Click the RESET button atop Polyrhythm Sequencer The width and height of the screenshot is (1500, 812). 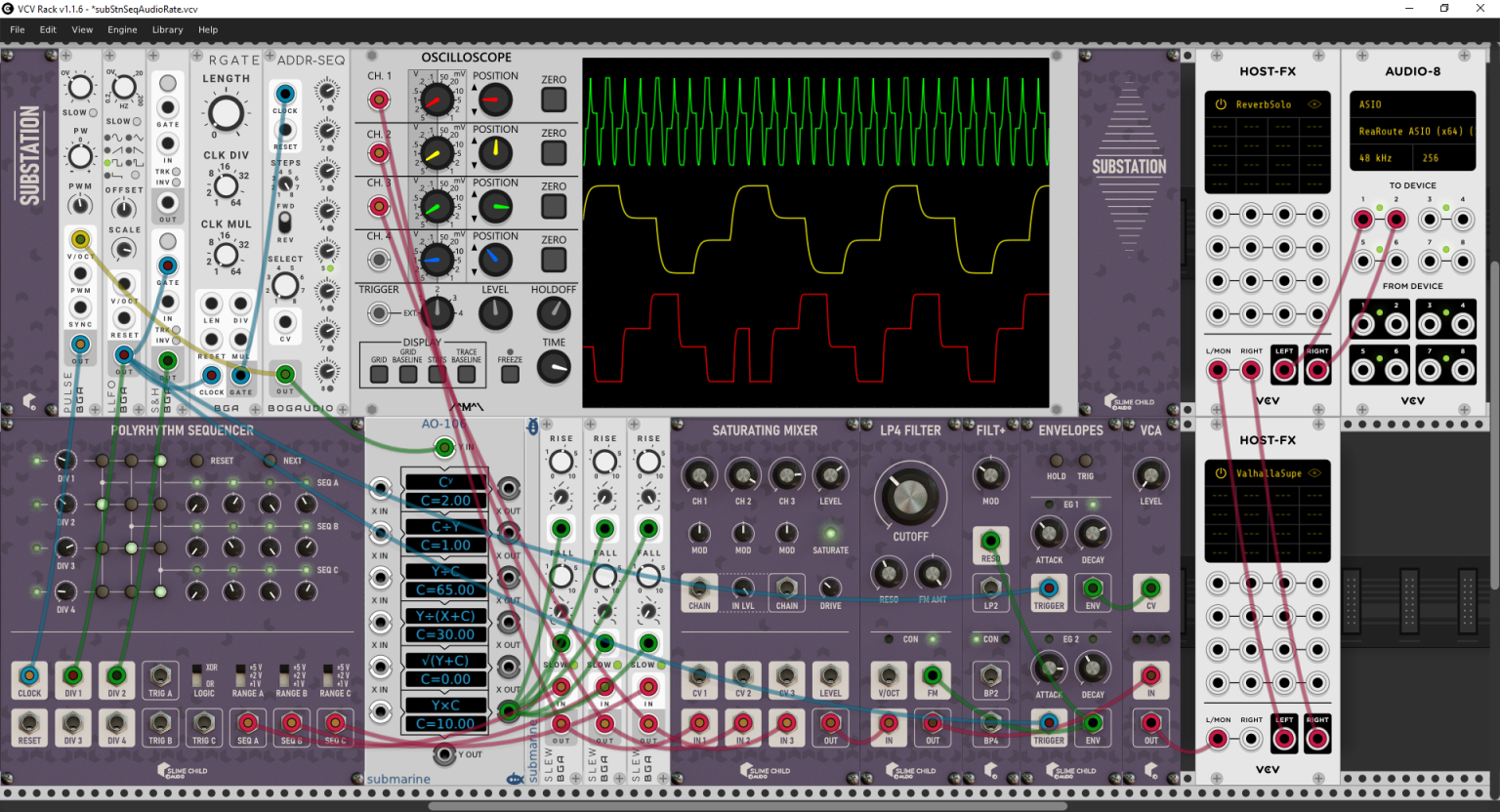[196, 461]
